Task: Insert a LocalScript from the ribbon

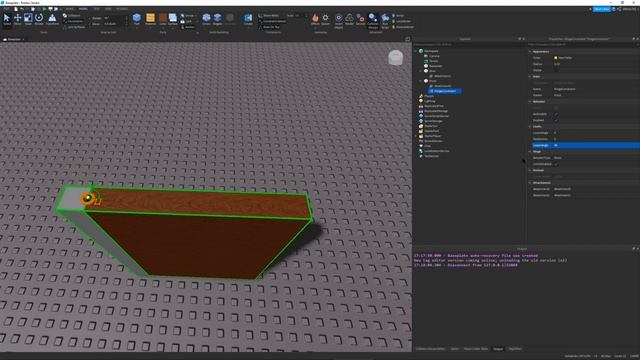Action: [401, 21]
